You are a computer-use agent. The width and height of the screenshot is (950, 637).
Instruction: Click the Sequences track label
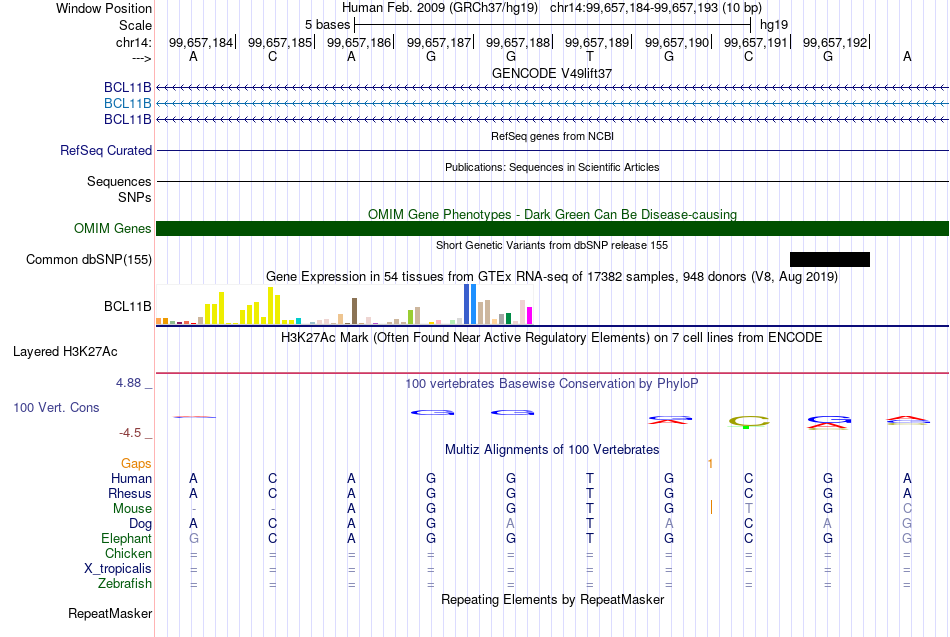pos(119,181)
